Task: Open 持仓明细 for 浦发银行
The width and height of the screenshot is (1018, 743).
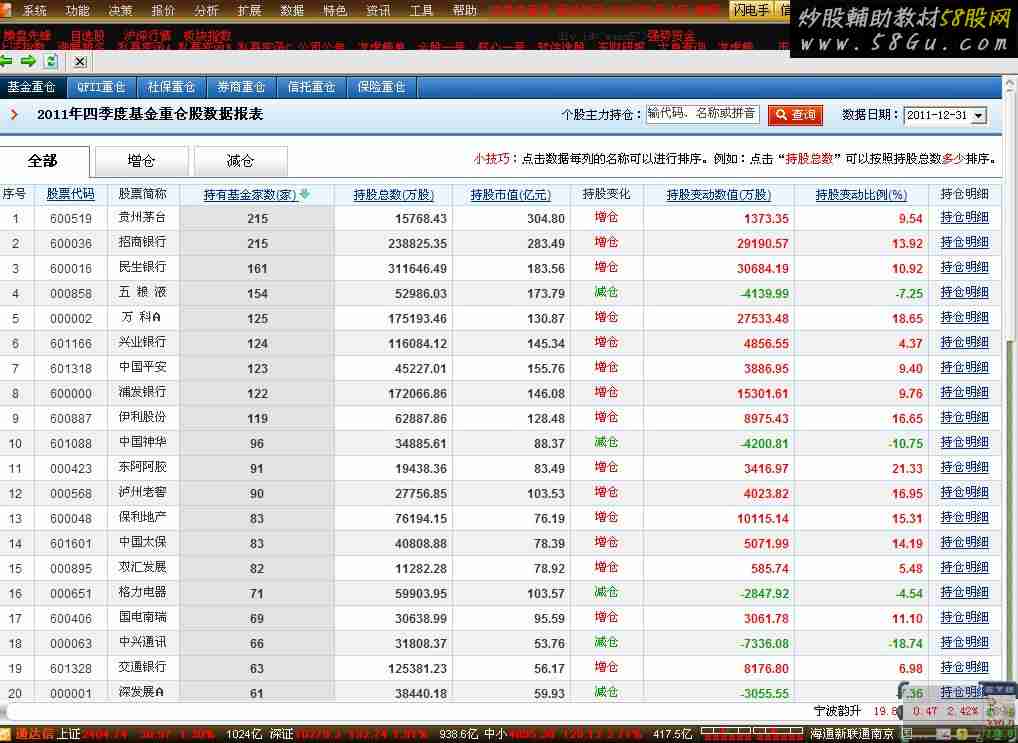Action: point(965,392)
